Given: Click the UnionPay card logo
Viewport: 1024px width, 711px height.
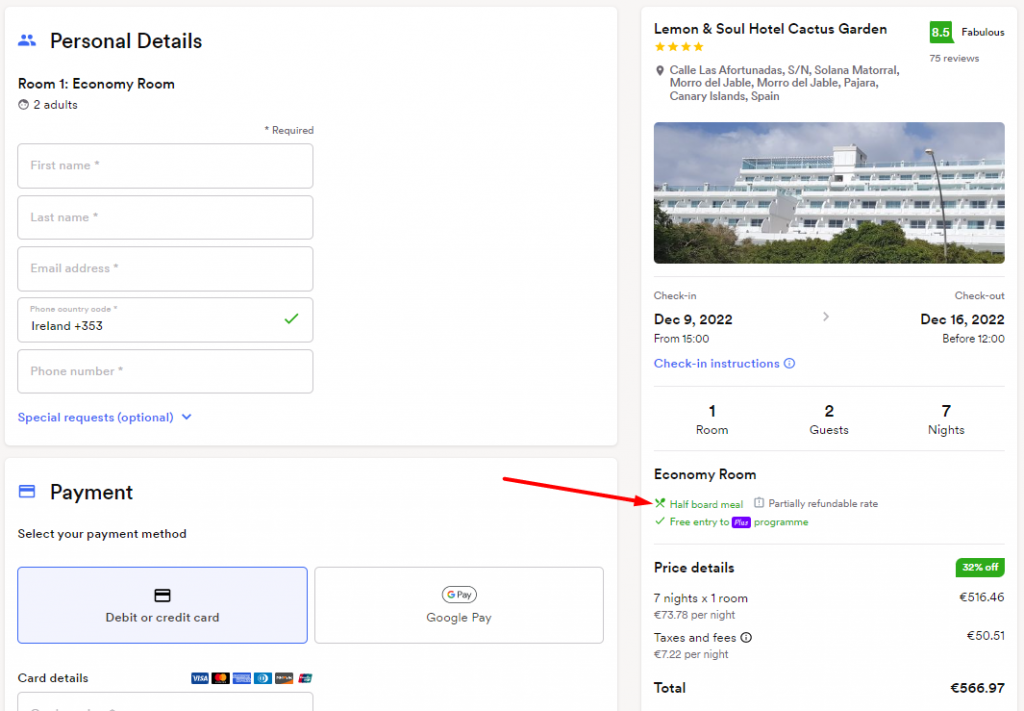Looking at the screenshot, I should click(305, 678).
